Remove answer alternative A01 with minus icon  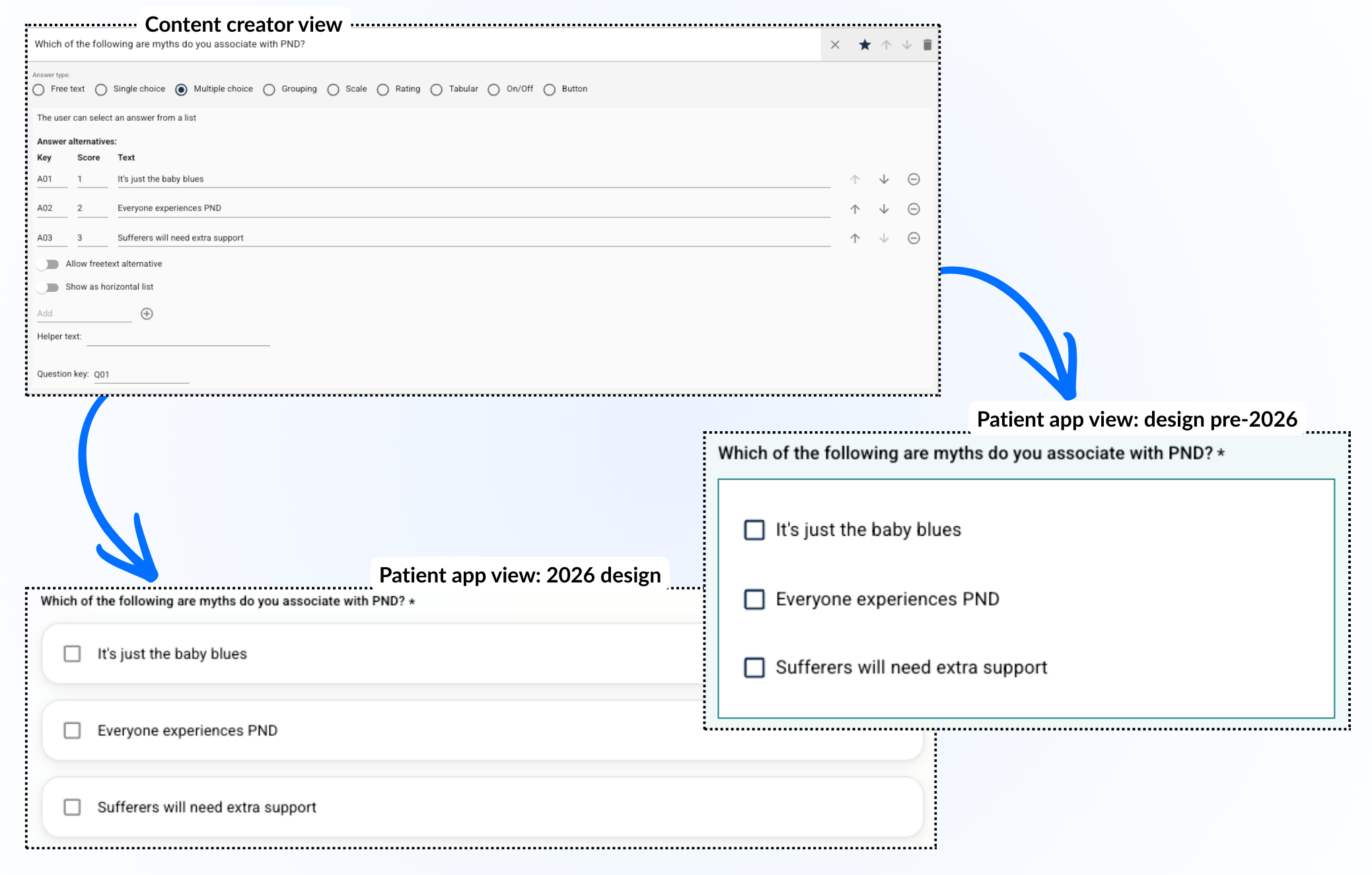click(914, 180)
